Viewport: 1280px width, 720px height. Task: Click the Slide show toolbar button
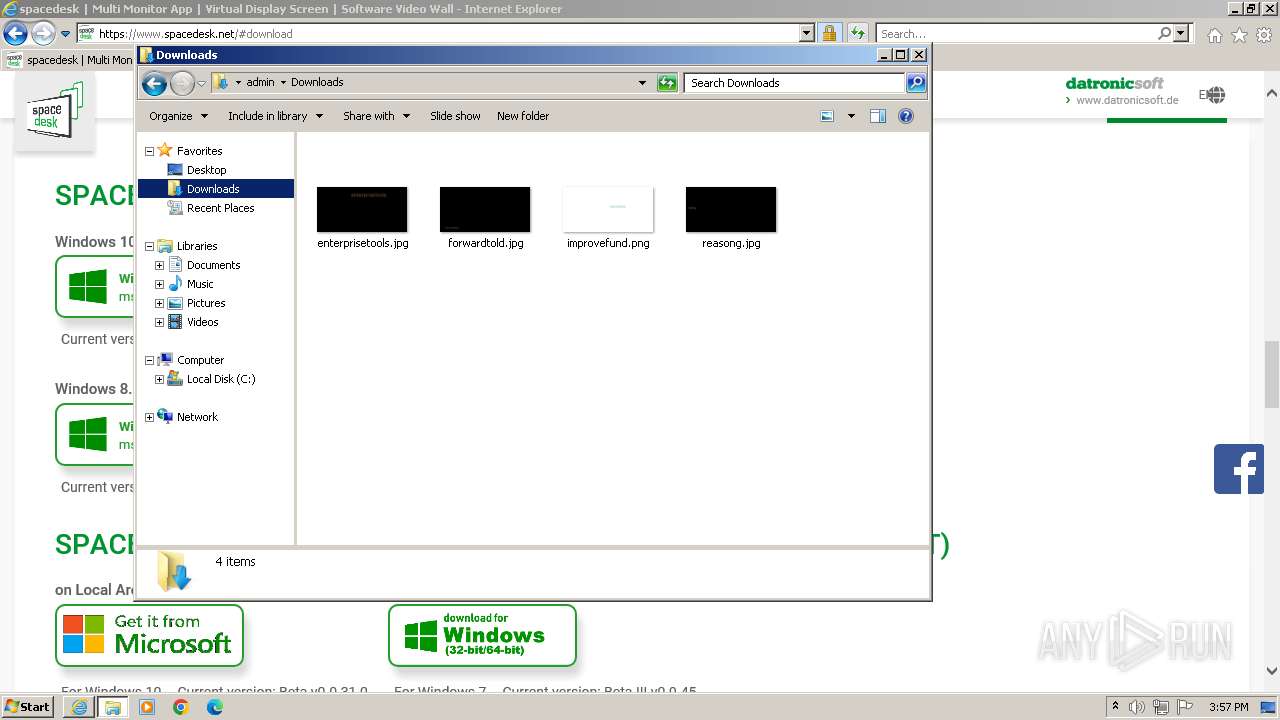click(x=455, y=116)
